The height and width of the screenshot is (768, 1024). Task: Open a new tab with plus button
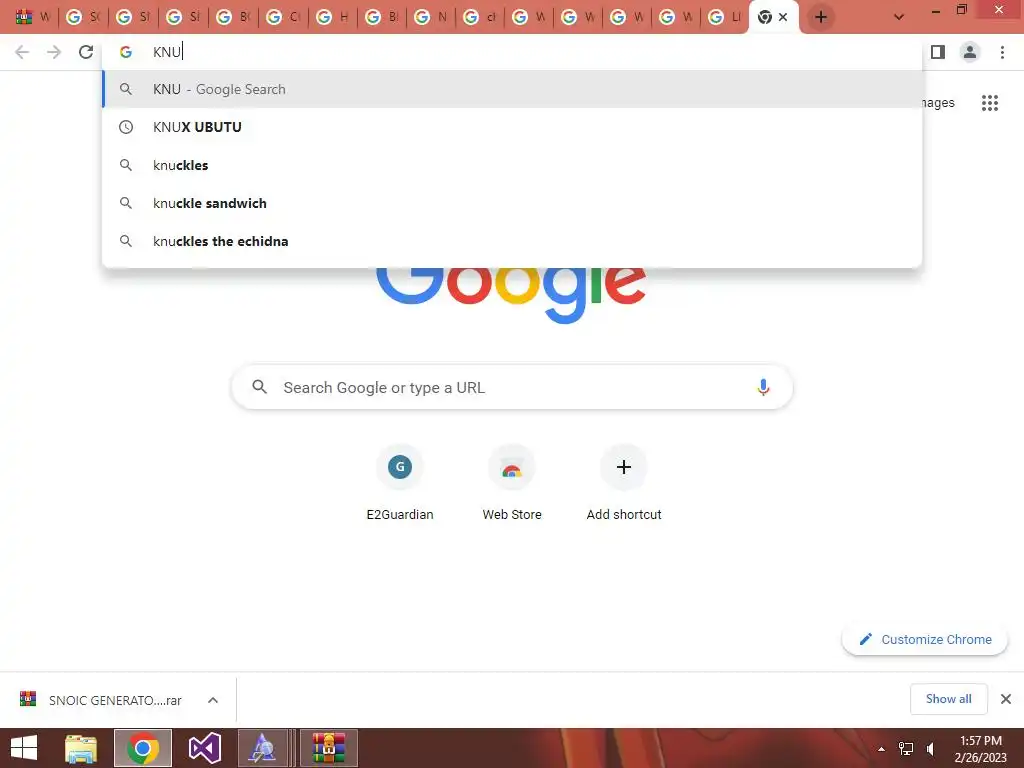coord(821,17)
